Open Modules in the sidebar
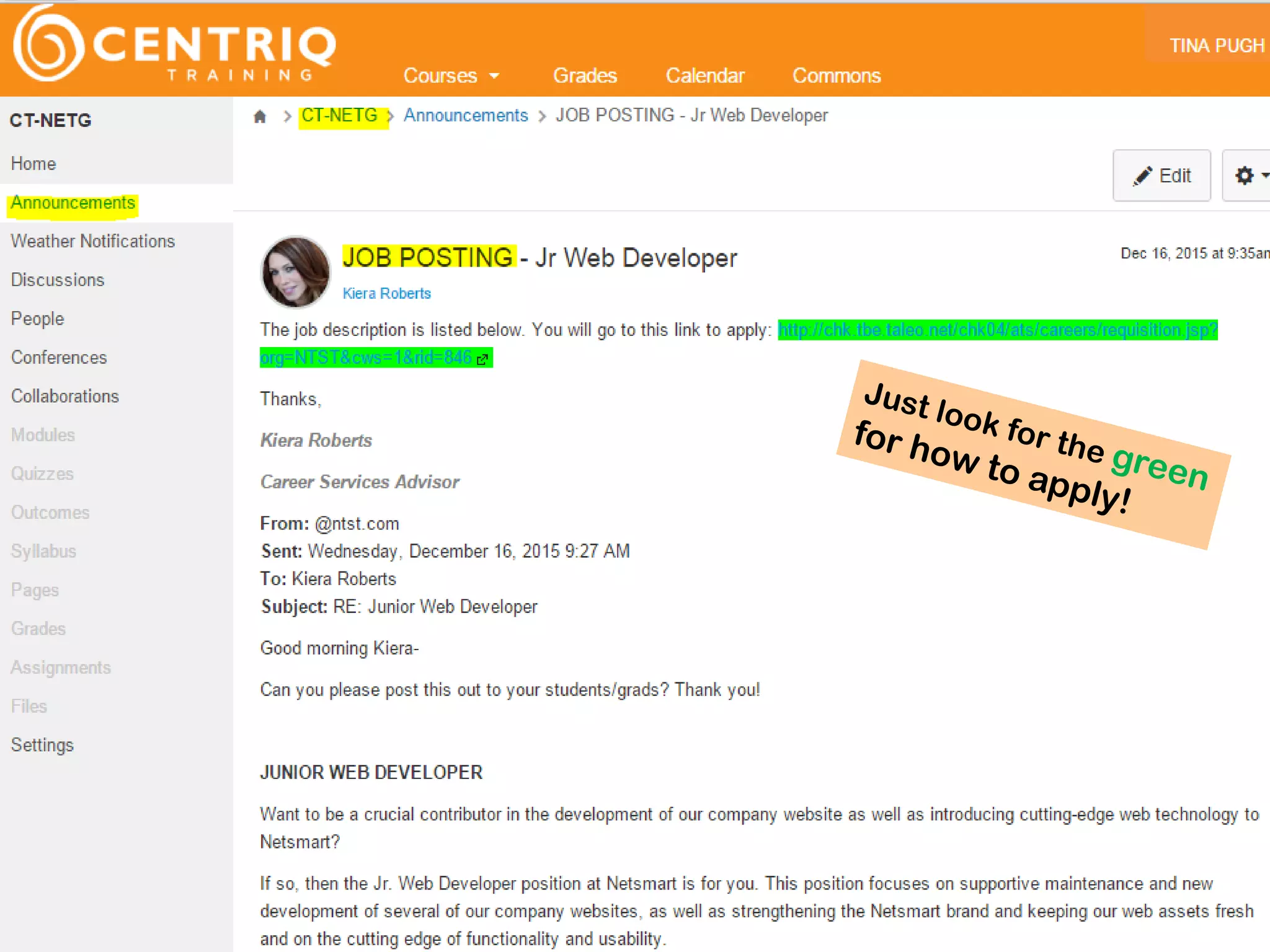1270x952 pixels. pyautogui.click(x=43, y=435)
